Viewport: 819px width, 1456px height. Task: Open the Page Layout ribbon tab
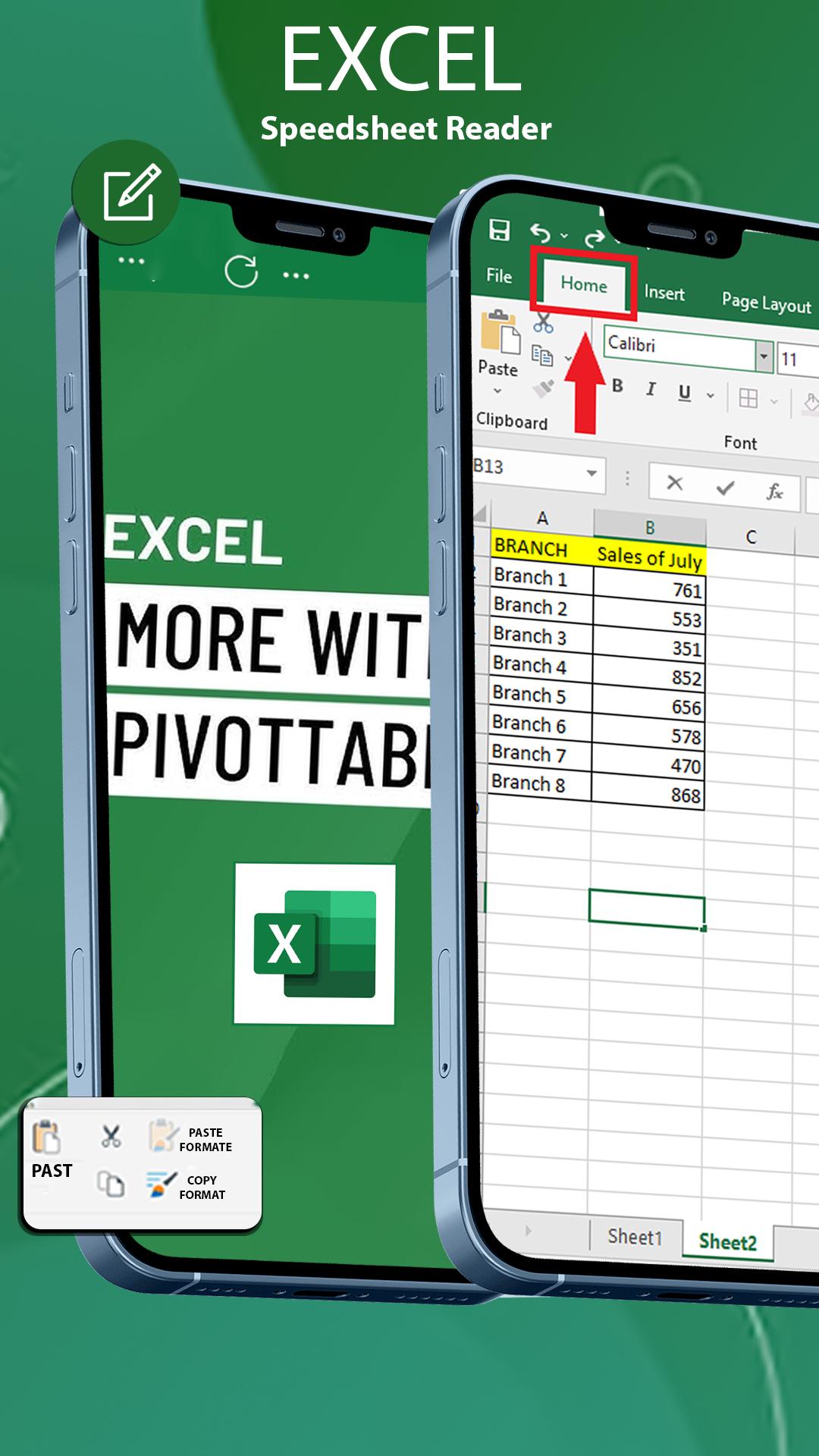[x=766, y=303]
